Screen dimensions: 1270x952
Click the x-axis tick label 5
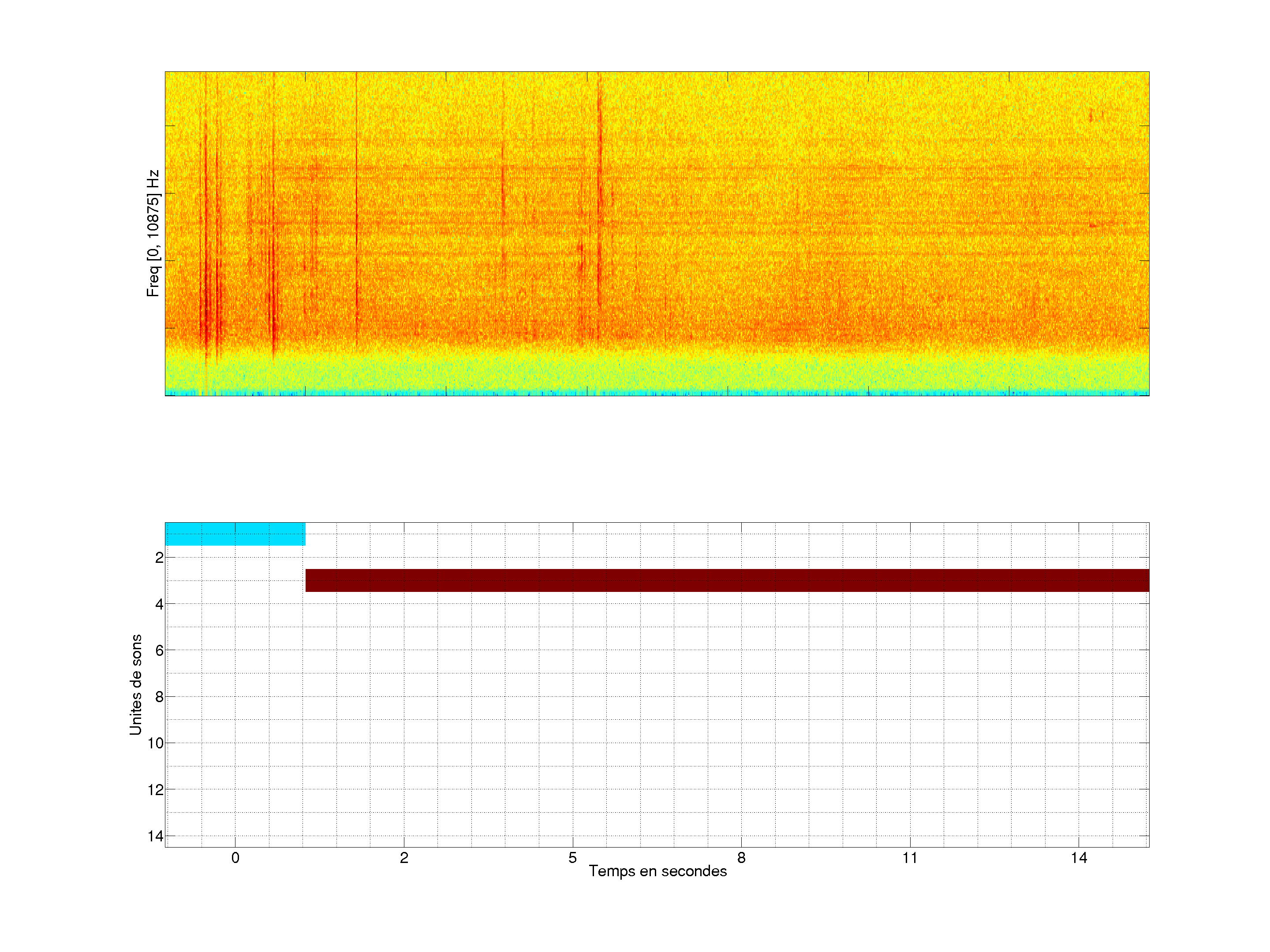point(572,858)
